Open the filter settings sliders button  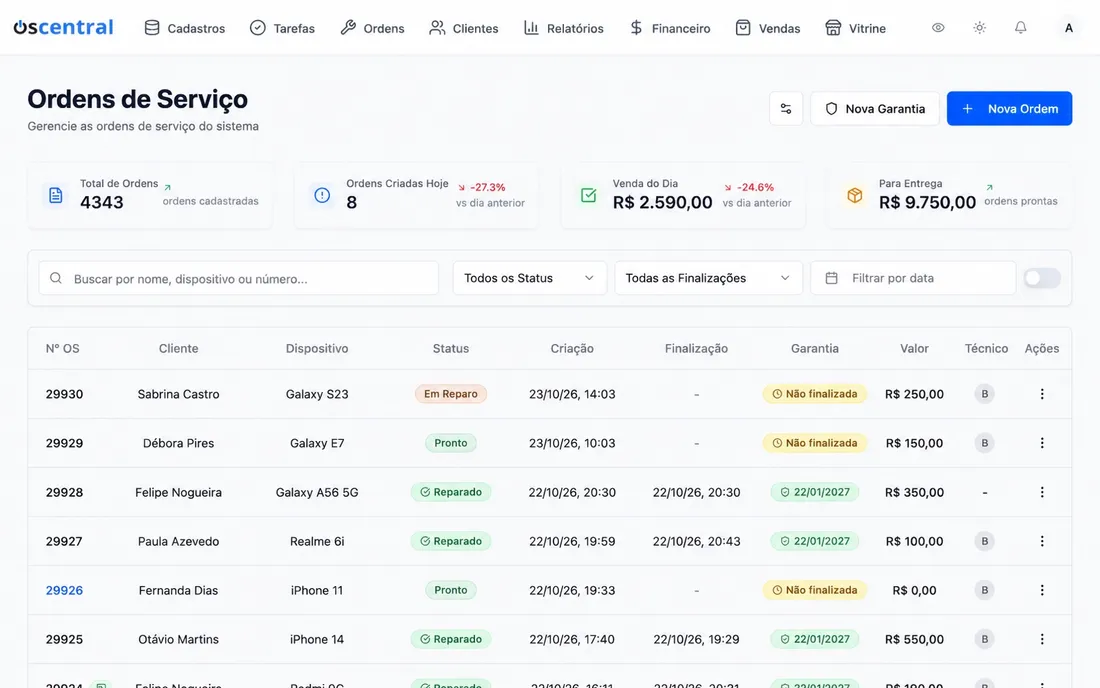[x=786, y=109]
